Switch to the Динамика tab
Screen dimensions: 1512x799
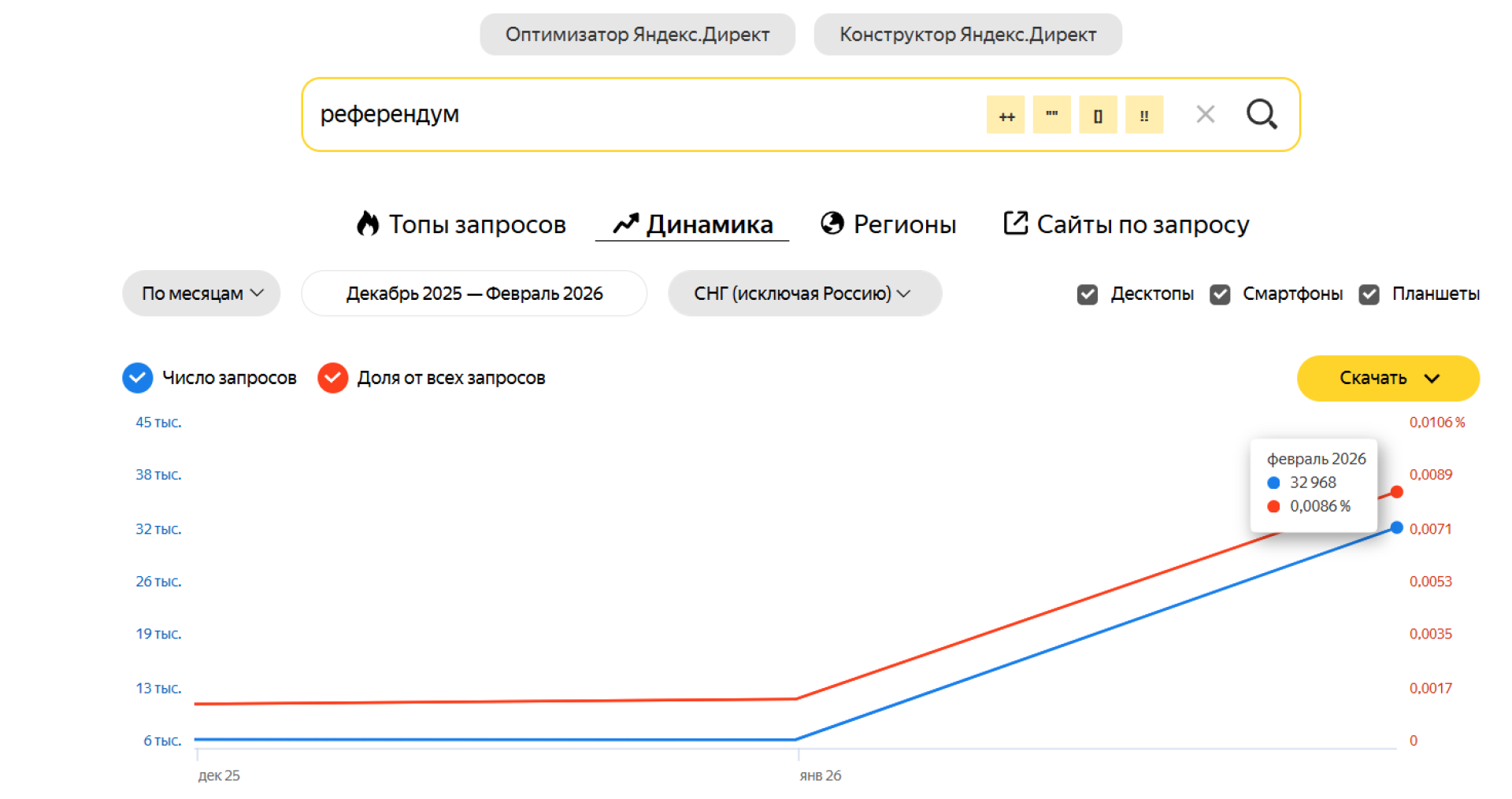click(x=693, y=224)
